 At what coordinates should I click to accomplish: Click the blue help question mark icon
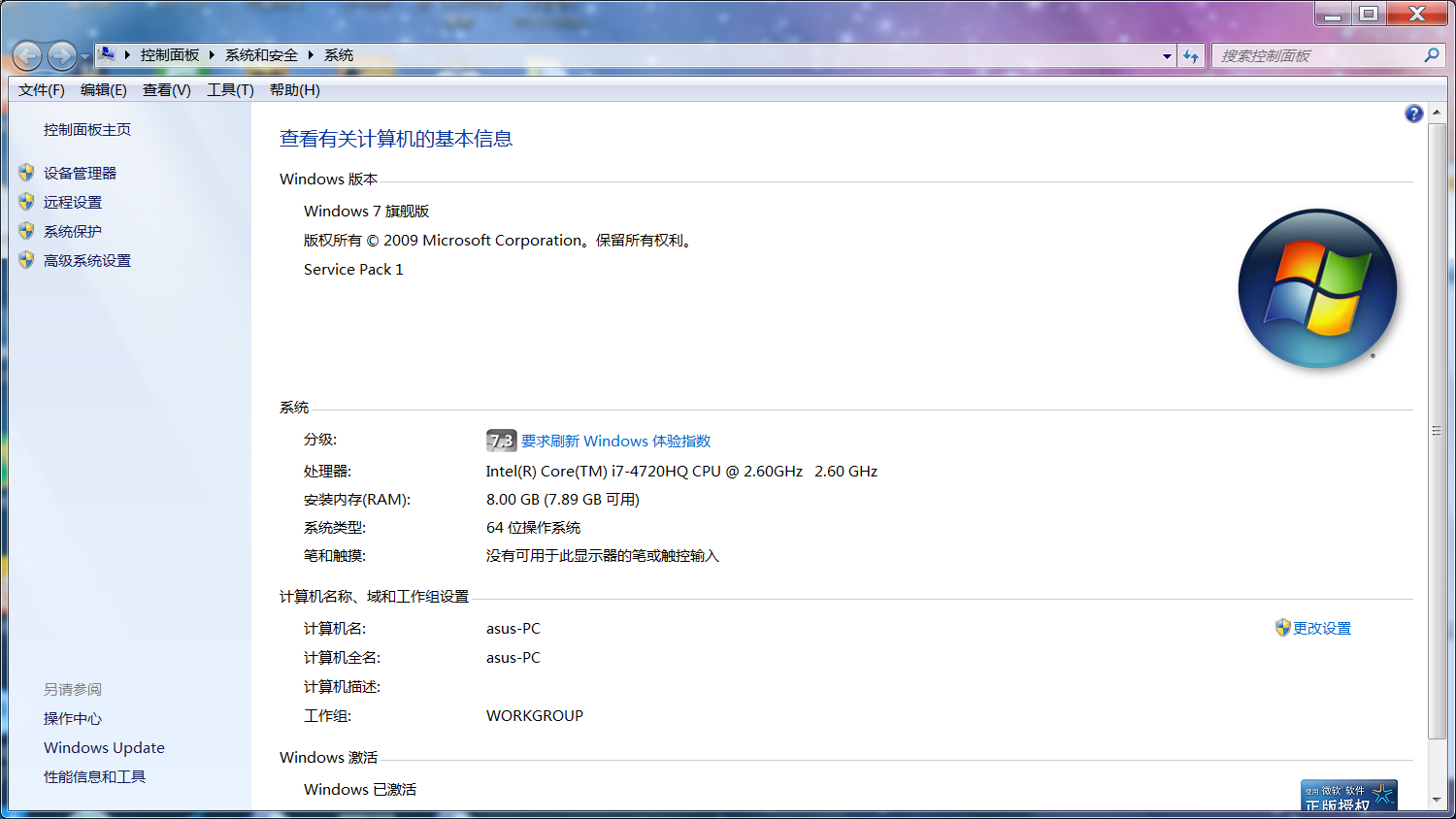coord(1414,114)
